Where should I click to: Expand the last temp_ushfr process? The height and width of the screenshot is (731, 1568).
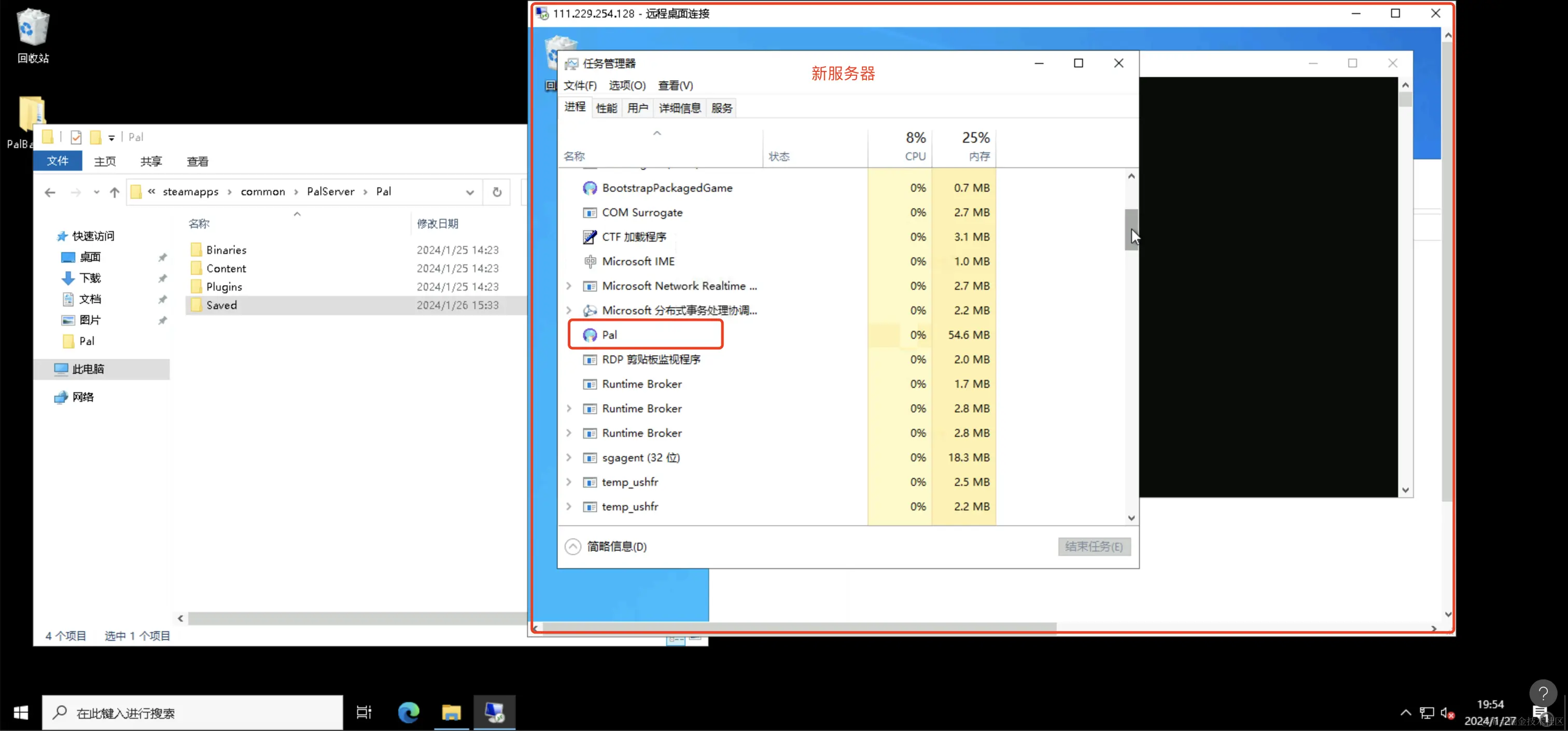tap(569, 507)
